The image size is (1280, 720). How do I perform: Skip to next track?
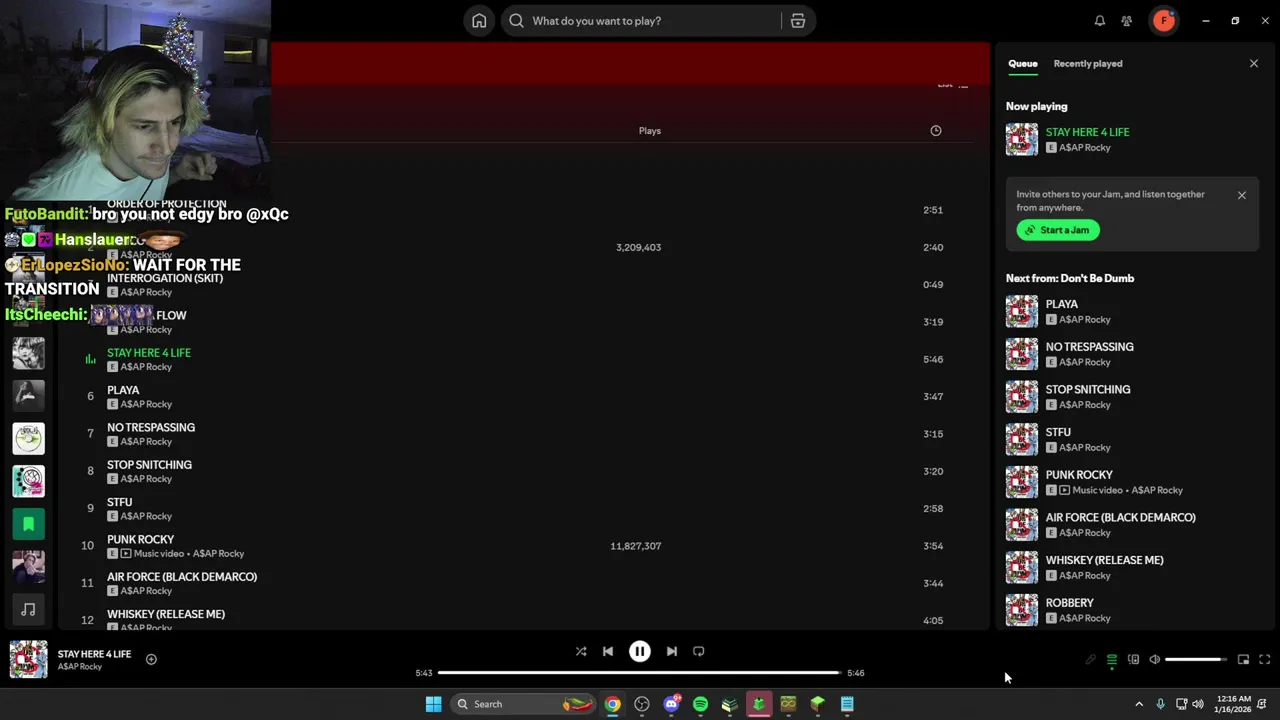point(672,651)
